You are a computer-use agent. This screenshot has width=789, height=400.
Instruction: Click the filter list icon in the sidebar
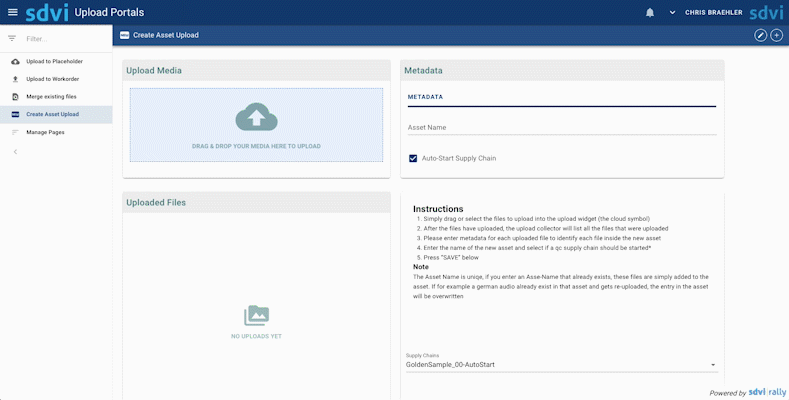tap(12, 38)
